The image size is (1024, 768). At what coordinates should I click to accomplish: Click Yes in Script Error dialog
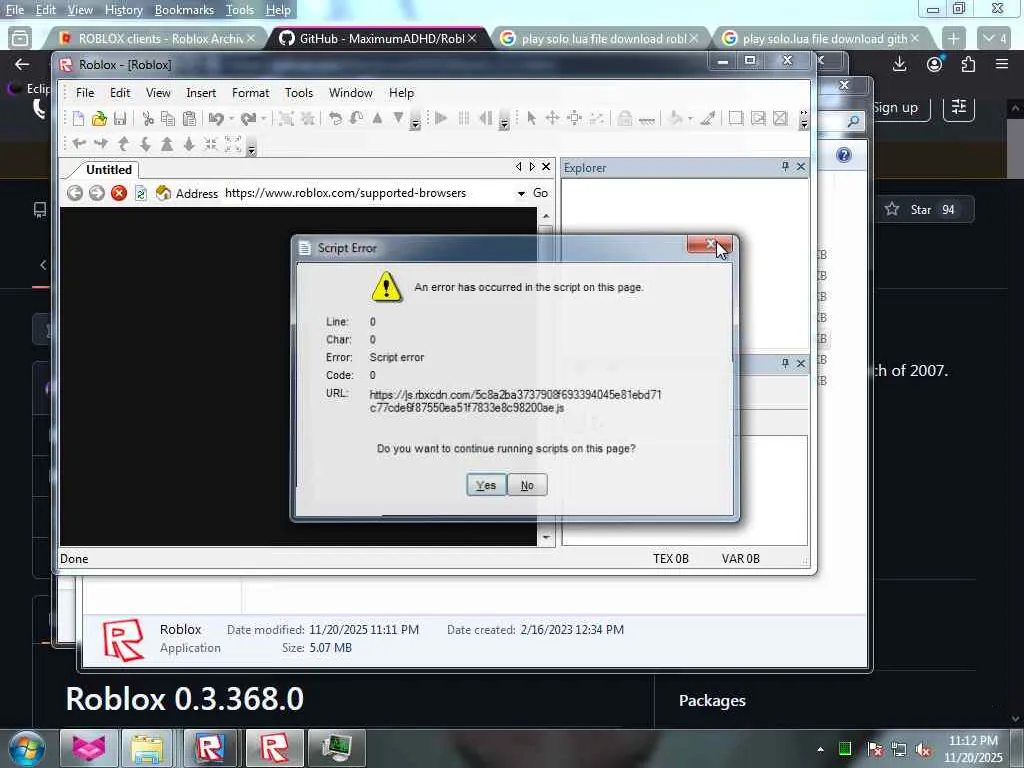(x=486, y=485)
